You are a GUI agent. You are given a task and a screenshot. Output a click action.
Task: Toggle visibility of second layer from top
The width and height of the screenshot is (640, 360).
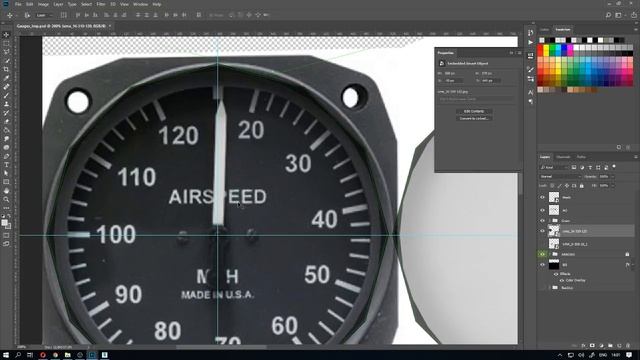point(542,211)
